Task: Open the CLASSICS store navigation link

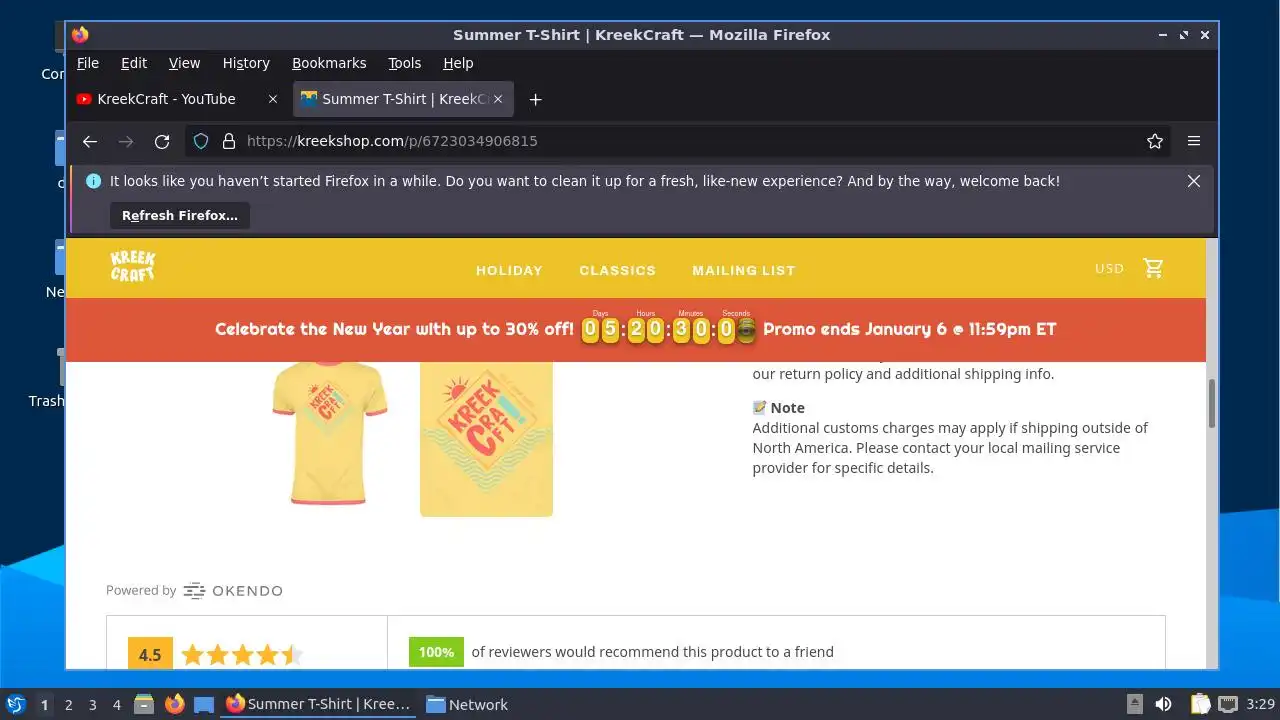Action: [x=618, y=270]
